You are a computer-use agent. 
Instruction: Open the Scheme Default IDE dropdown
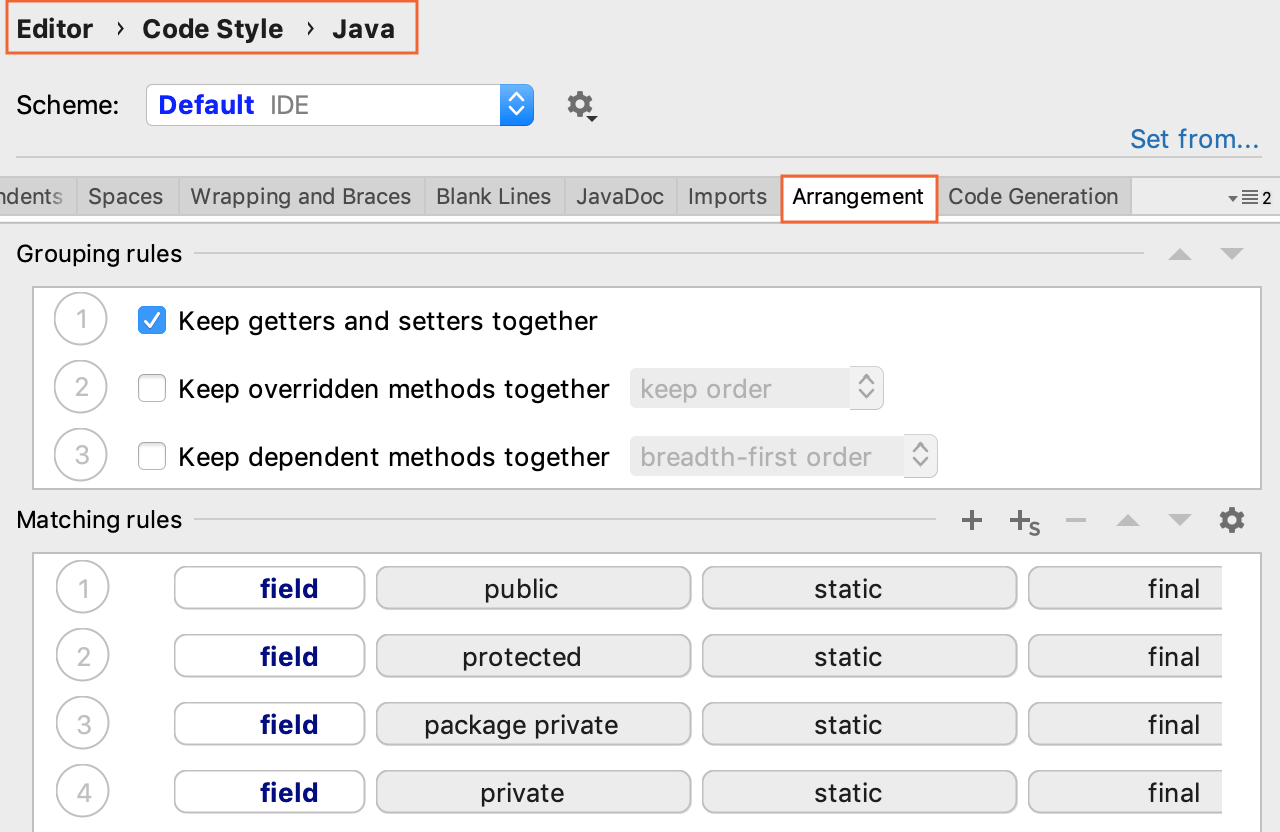pos(340,105)
